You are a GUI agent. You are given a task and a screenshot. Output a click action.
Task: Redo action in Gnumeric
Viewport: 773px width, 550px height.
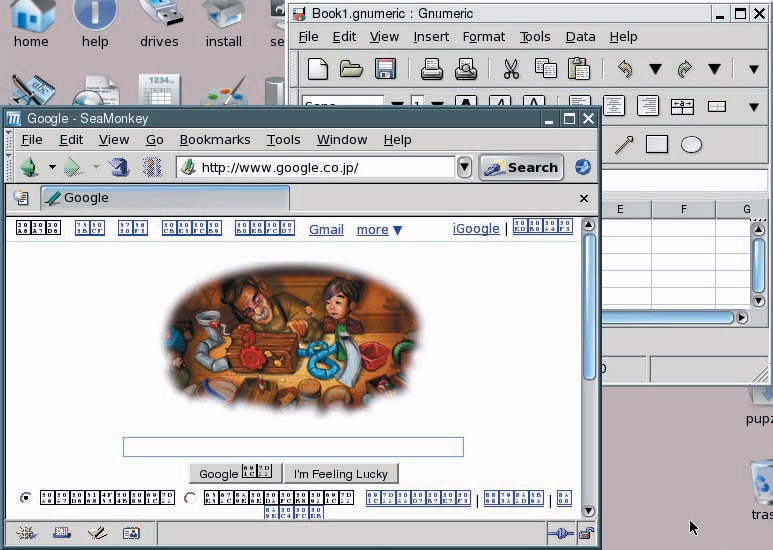point(684,69)
